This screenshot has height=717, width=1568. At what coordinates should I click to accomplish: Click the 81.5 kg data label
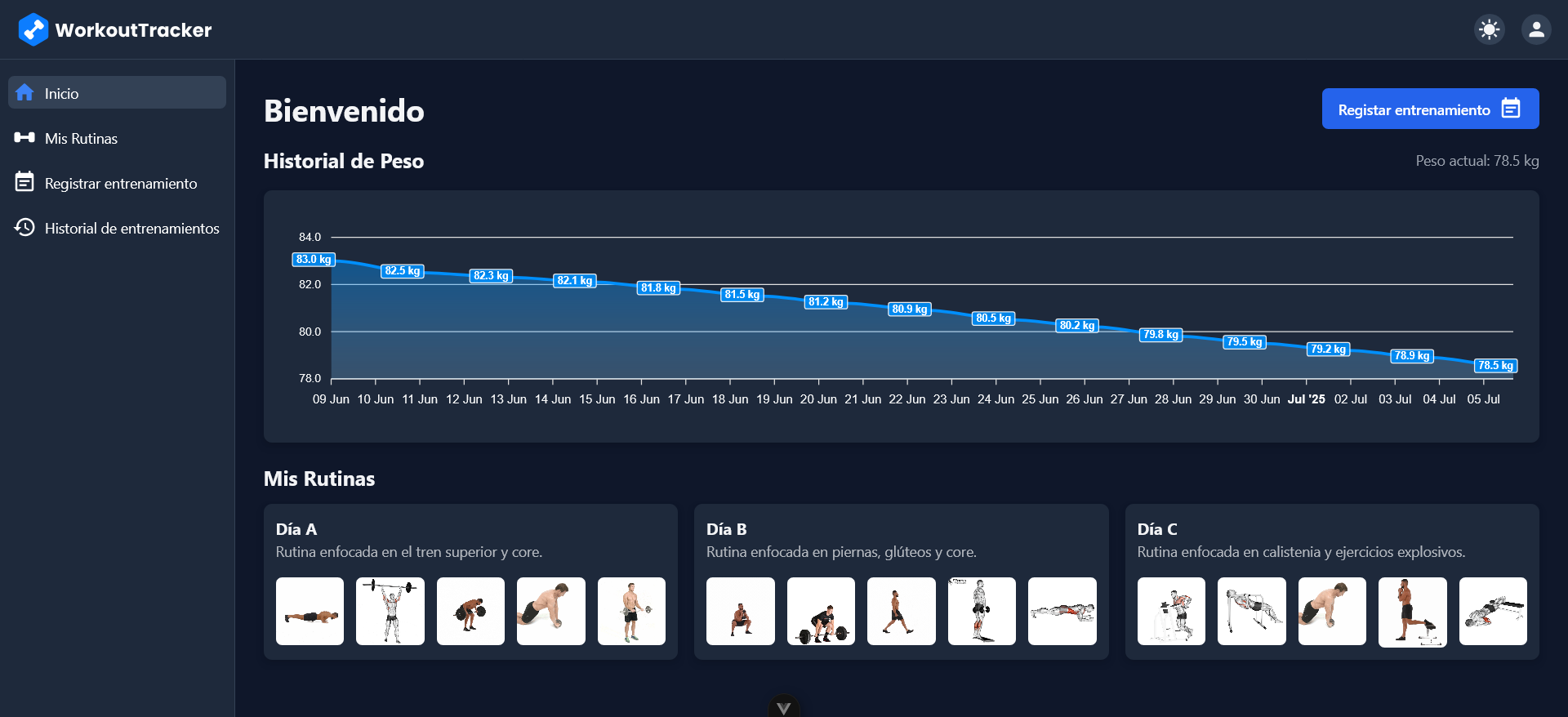point(742,294)
